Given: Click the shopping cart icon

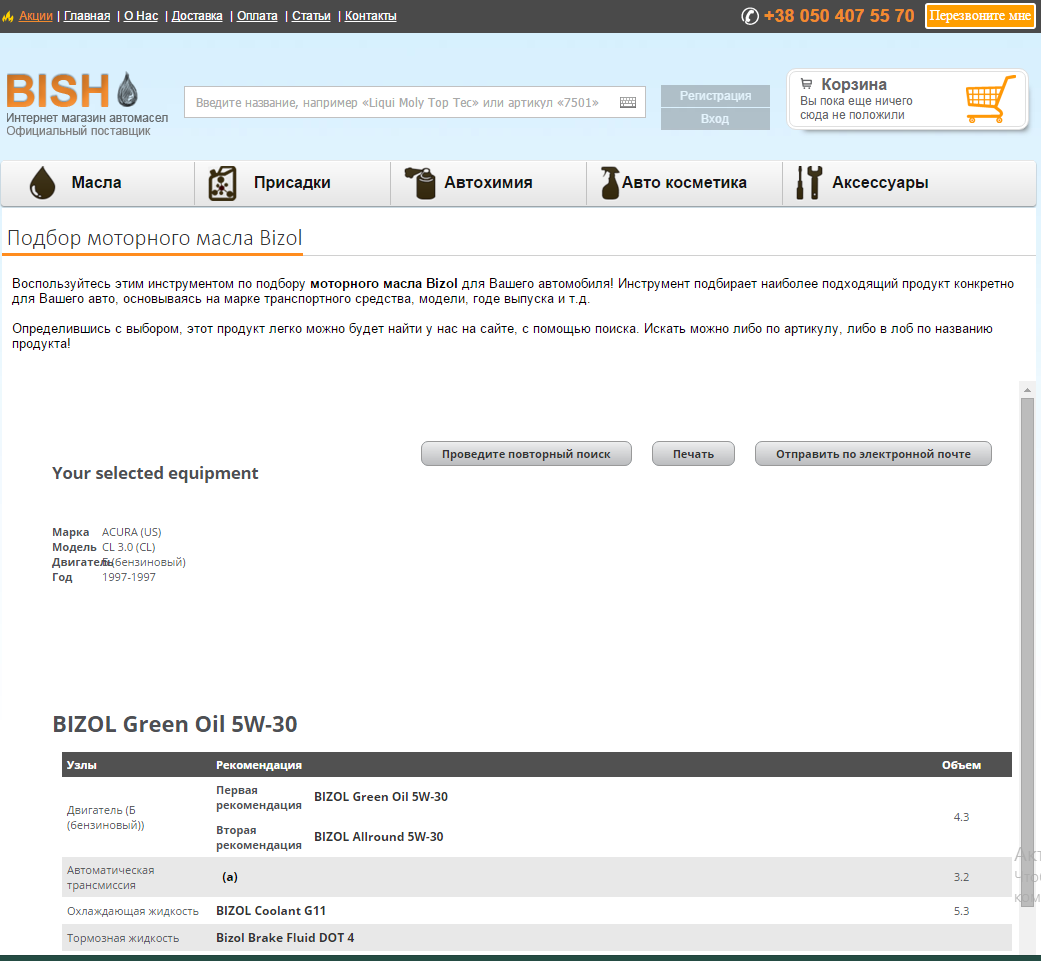Looking at the screenshot, I should point(989,99).
